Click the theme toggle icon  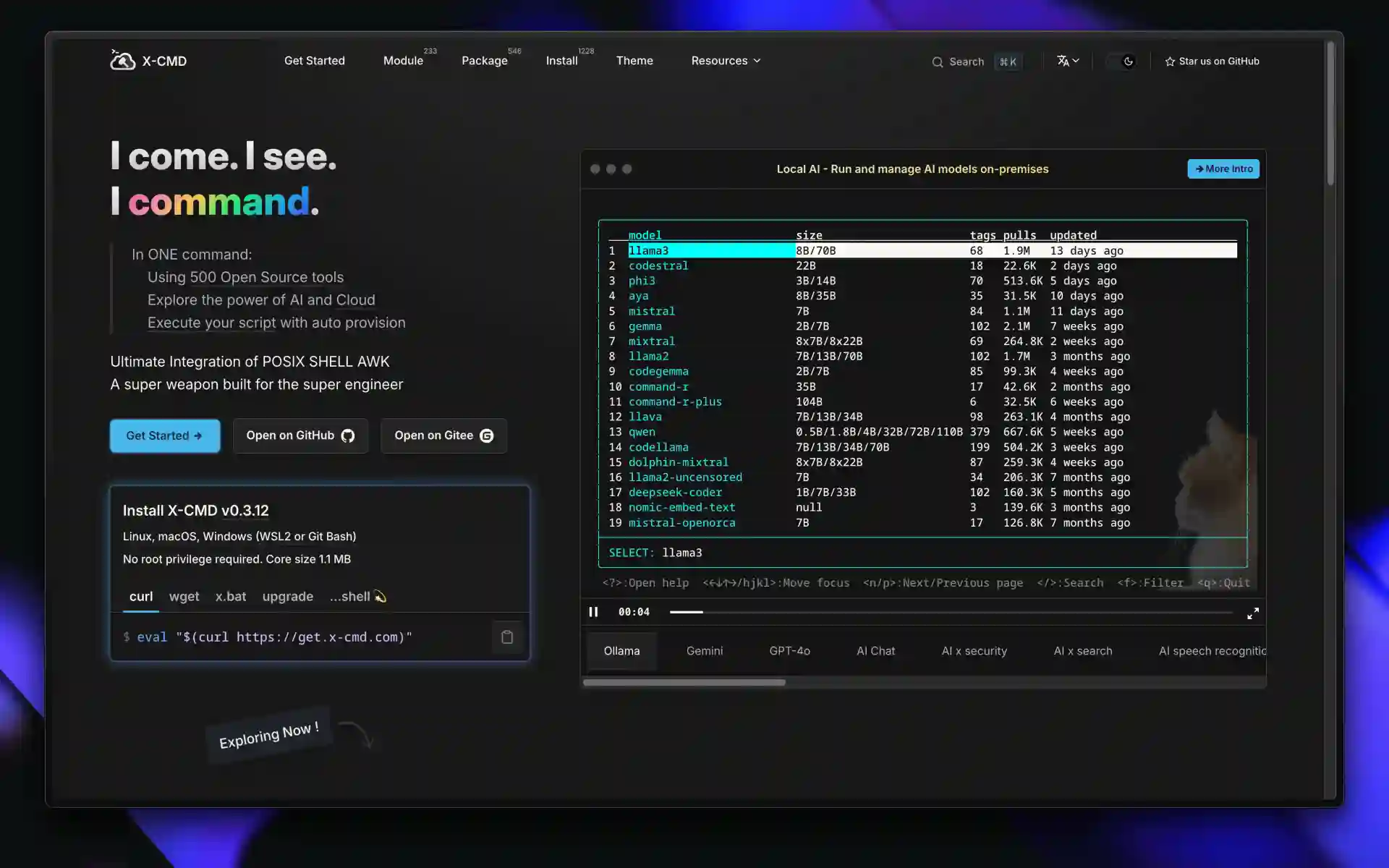point(1128,61)
